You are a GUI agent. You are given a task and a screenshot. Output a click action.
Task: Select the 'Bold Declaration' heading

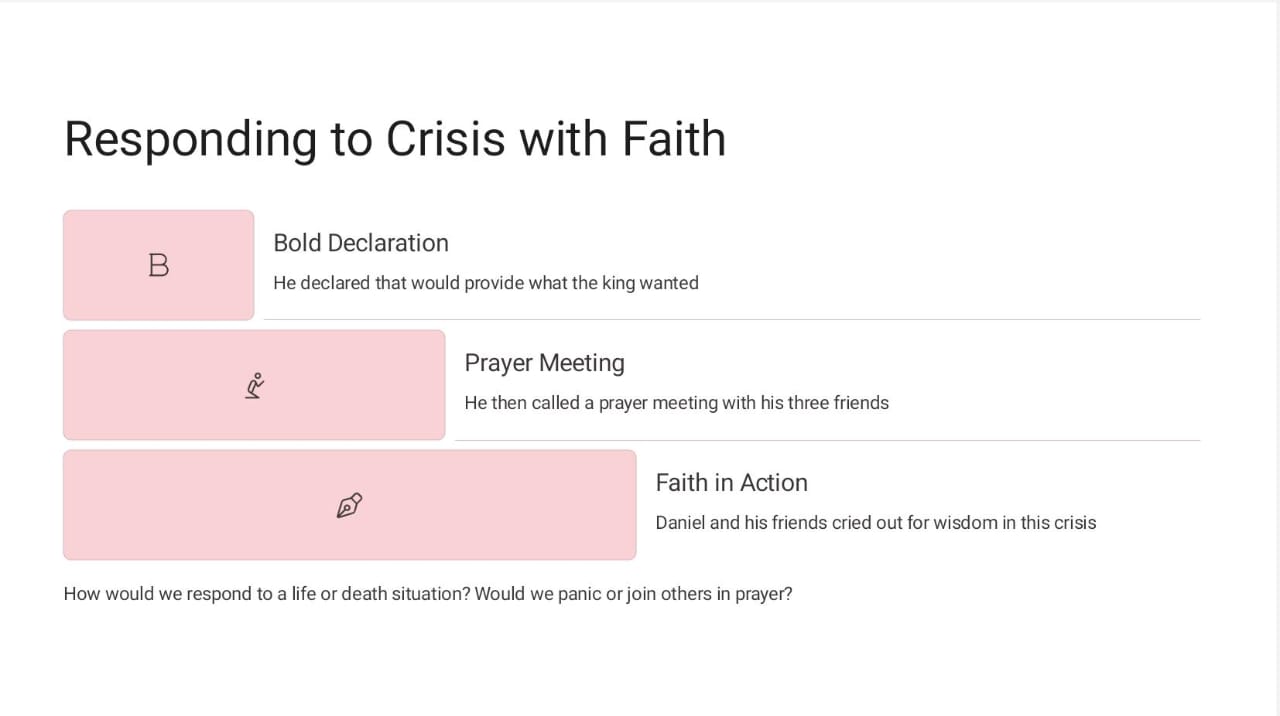point(361,243)
